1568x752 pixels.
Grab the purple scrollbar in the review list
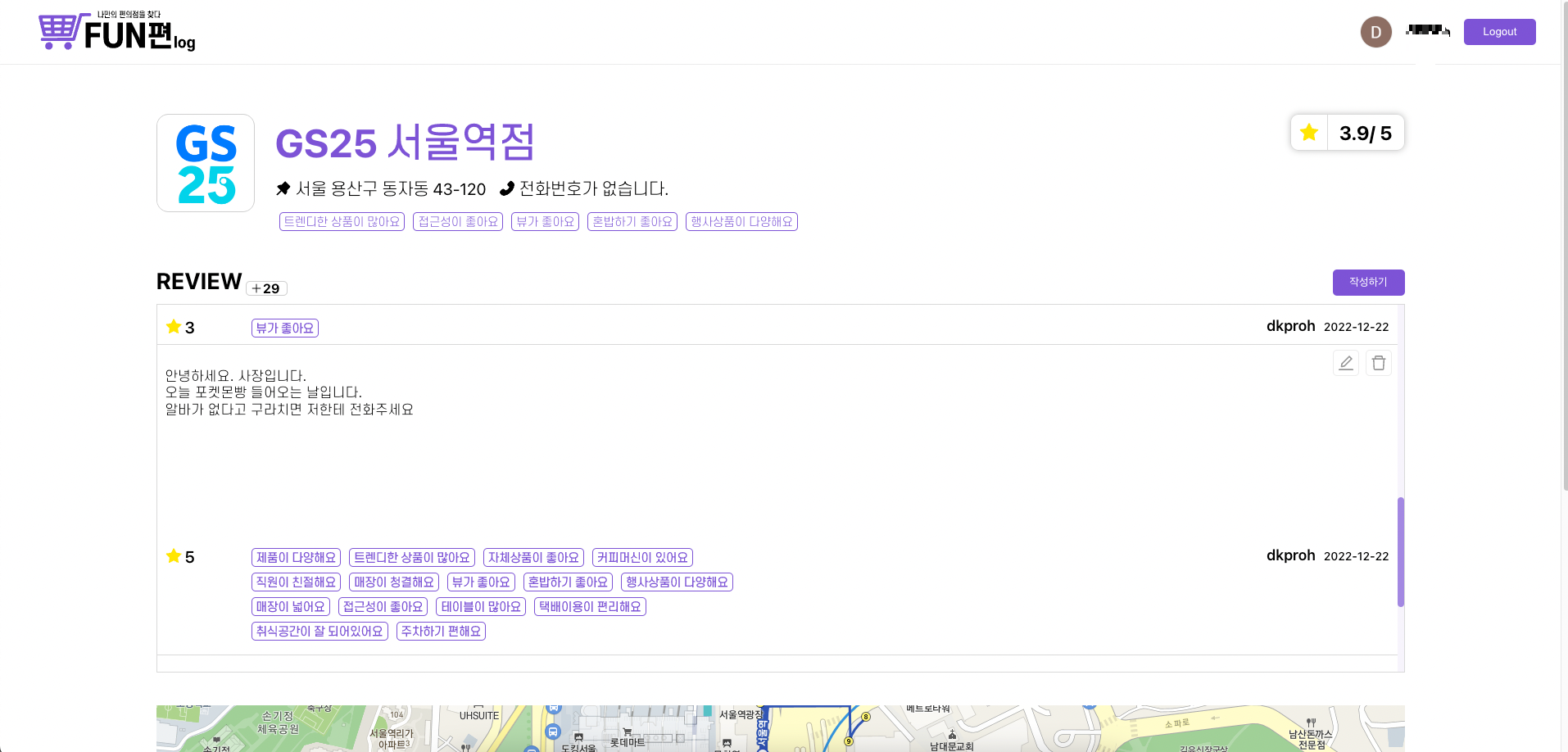click(1401, 552)
